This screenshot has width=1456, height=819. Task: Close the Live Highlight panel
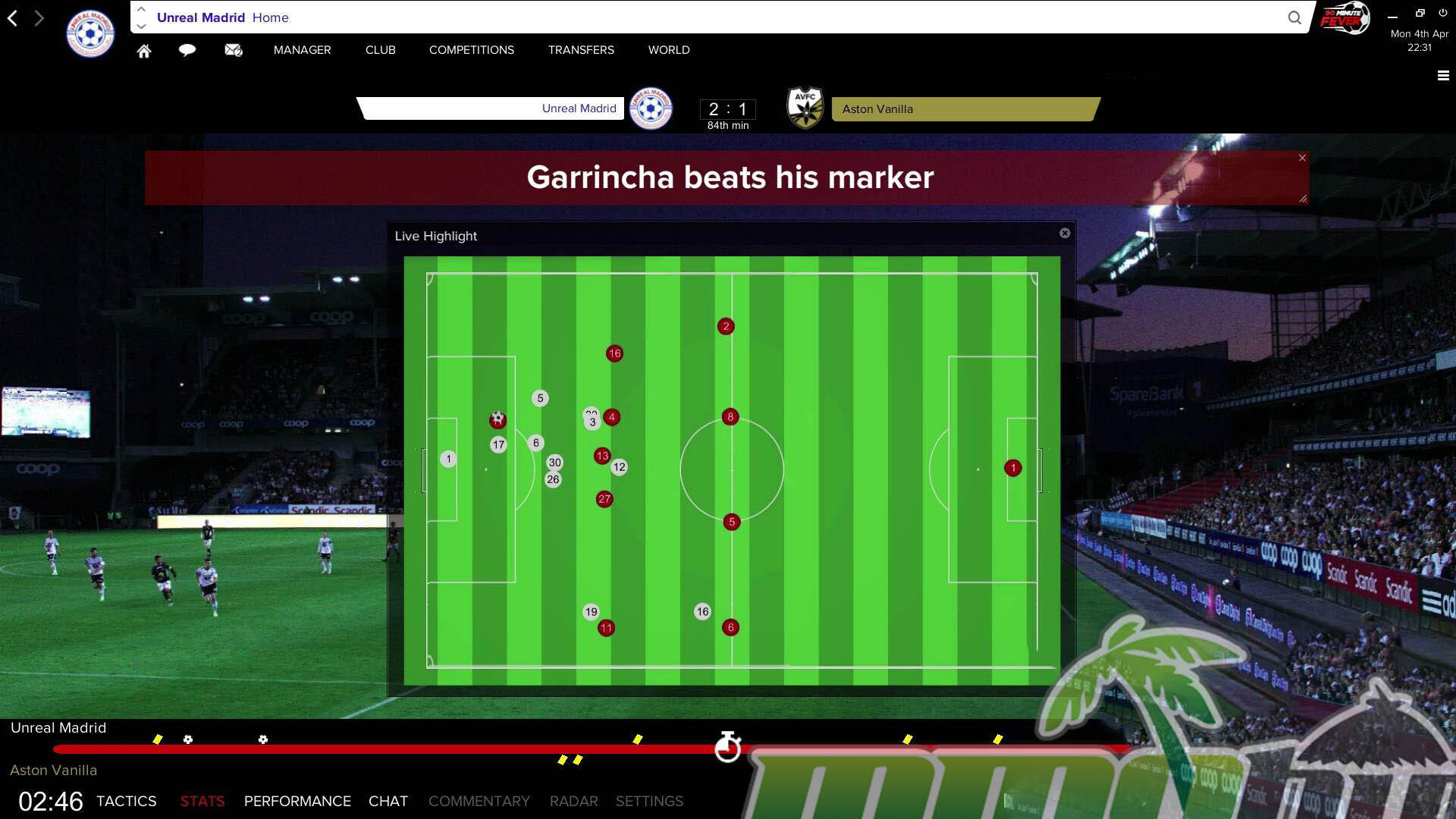tap(1065, 234)
